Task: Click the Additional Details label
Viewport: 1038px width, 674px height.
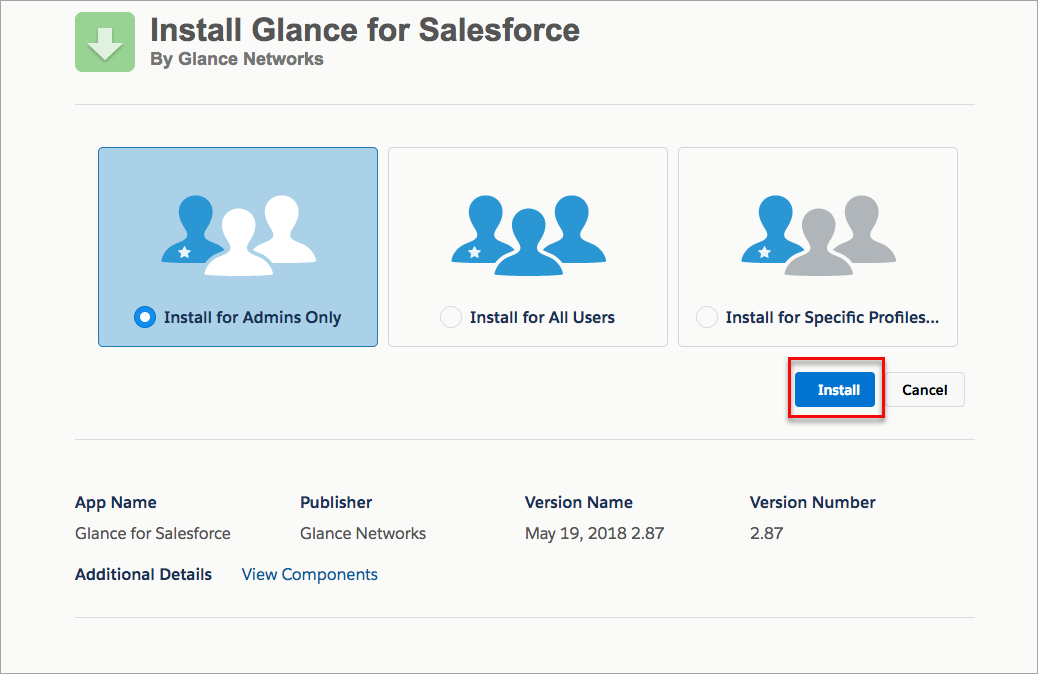Action: (143, 574)
